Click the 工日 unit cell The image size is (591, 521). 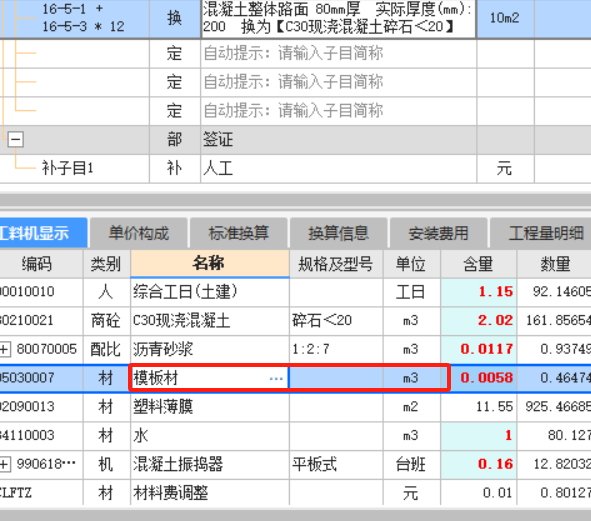pyautogui.click(x=411, y=292)
